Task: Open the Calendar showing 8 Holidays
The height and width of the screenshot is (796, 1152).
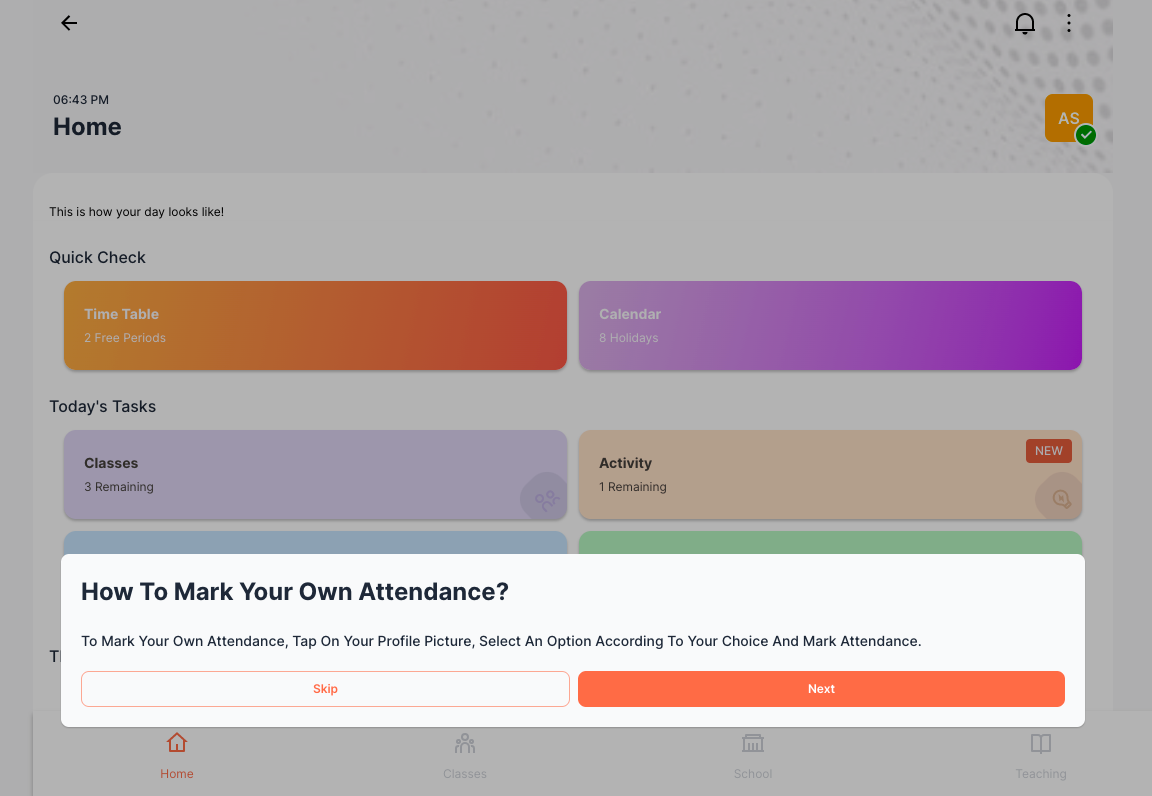Action: (830, 325)
